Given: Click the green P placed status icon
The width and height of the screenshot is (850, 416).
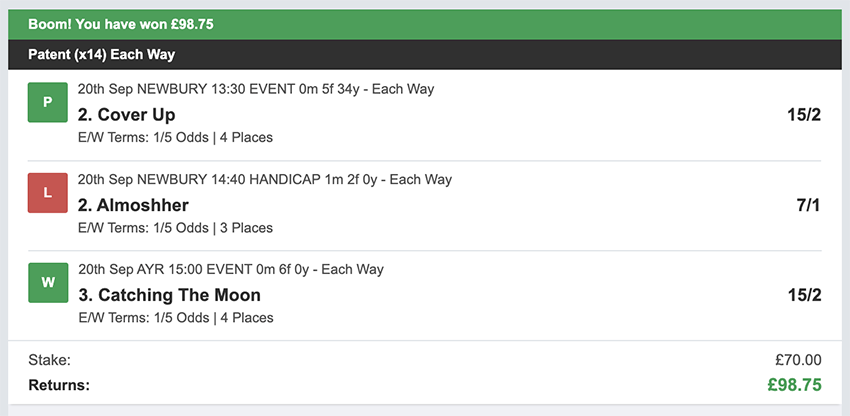Looking at the screenshot, I should [47, 103].
